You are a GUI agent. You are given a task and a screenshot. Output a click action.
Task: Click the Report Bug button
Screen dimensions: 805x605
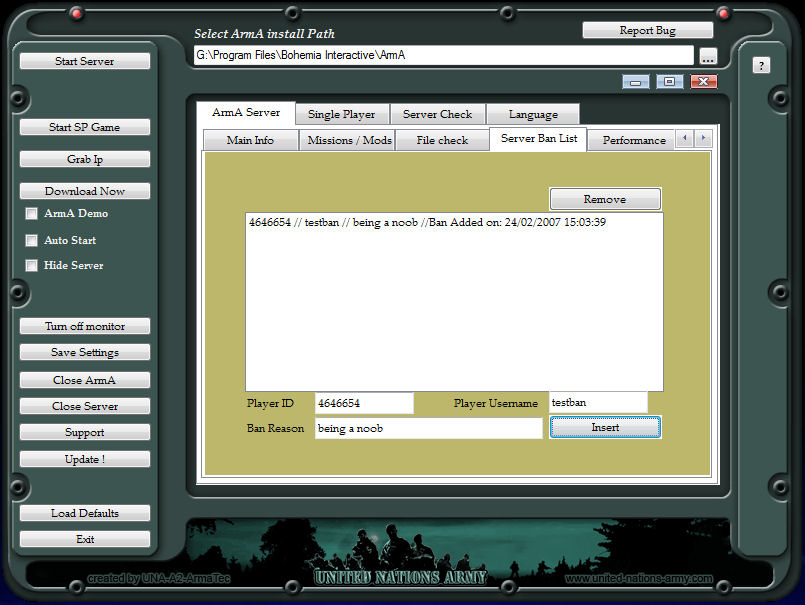pyautogui.click(x=647, y=30)
